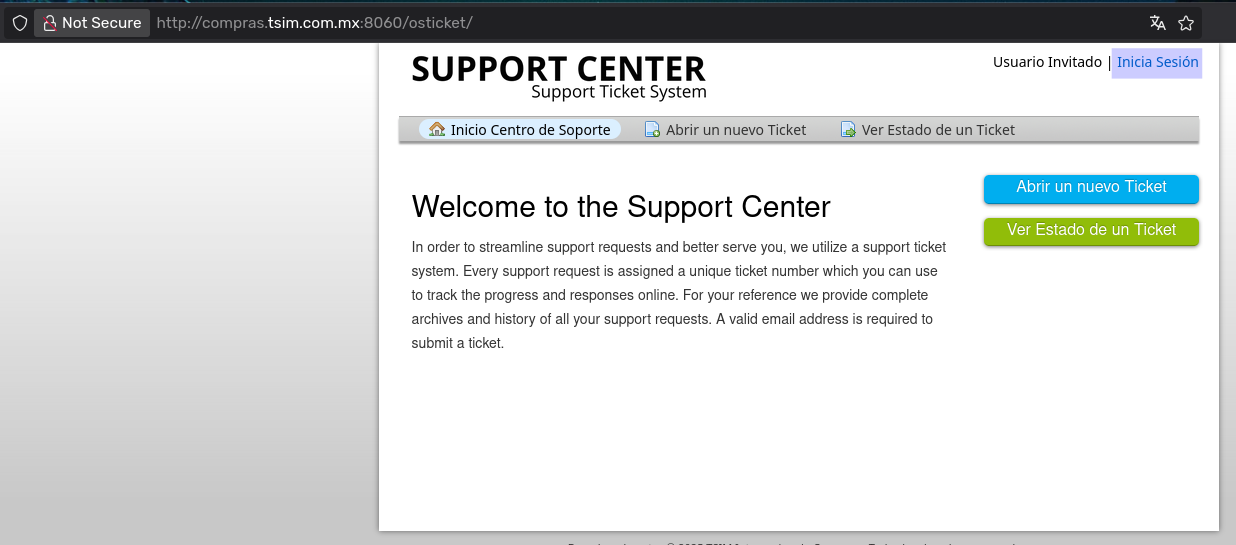Click the ticket status document icon
The image size is (1236, 545).
(848, 130)
